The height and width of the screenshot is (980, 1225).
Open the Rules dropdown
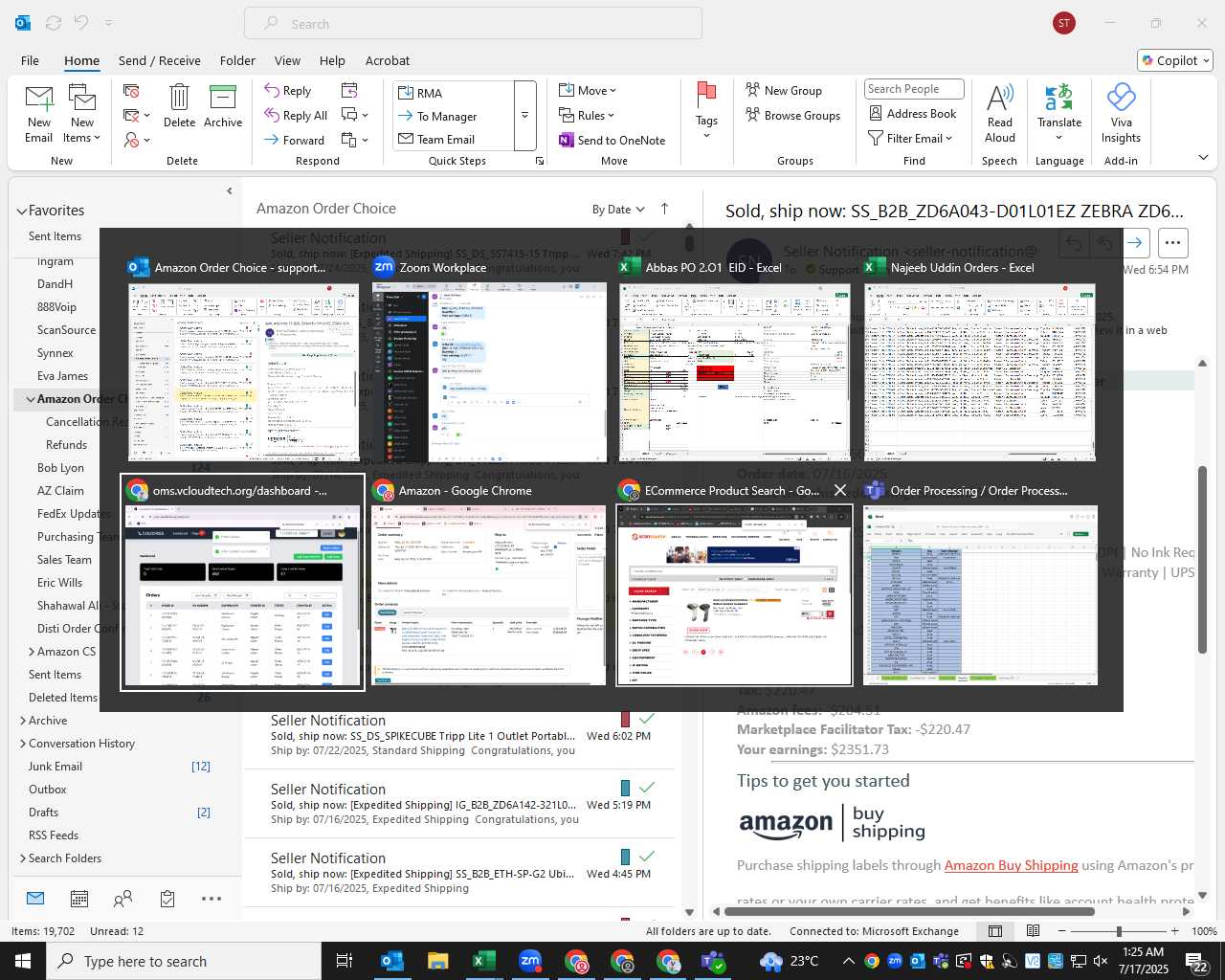click(587, 115)
